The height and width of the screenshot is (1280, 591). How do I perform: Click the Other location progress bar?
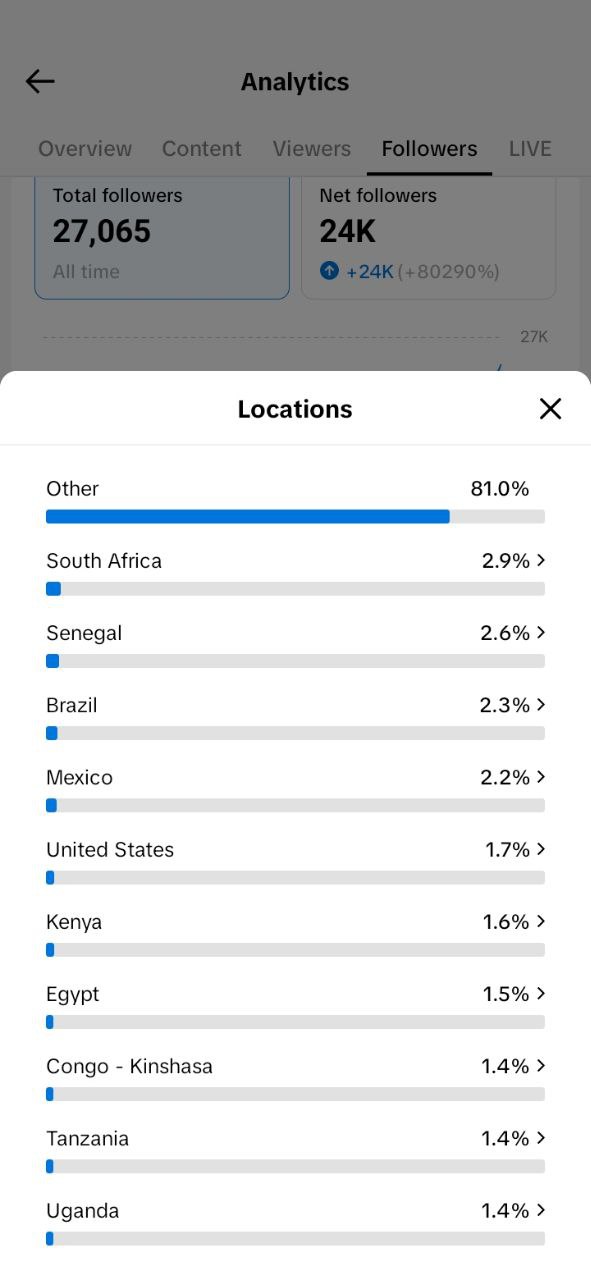pyautogui.click(x=295, y=516)
